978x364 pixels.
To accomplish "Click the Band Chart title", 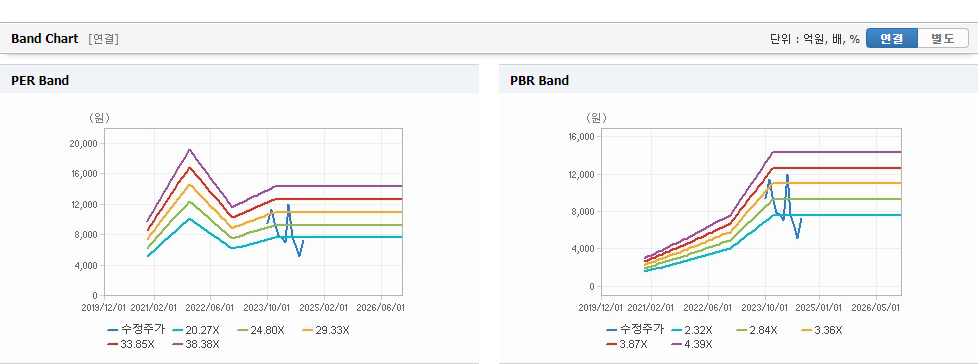I will [44, 39].
